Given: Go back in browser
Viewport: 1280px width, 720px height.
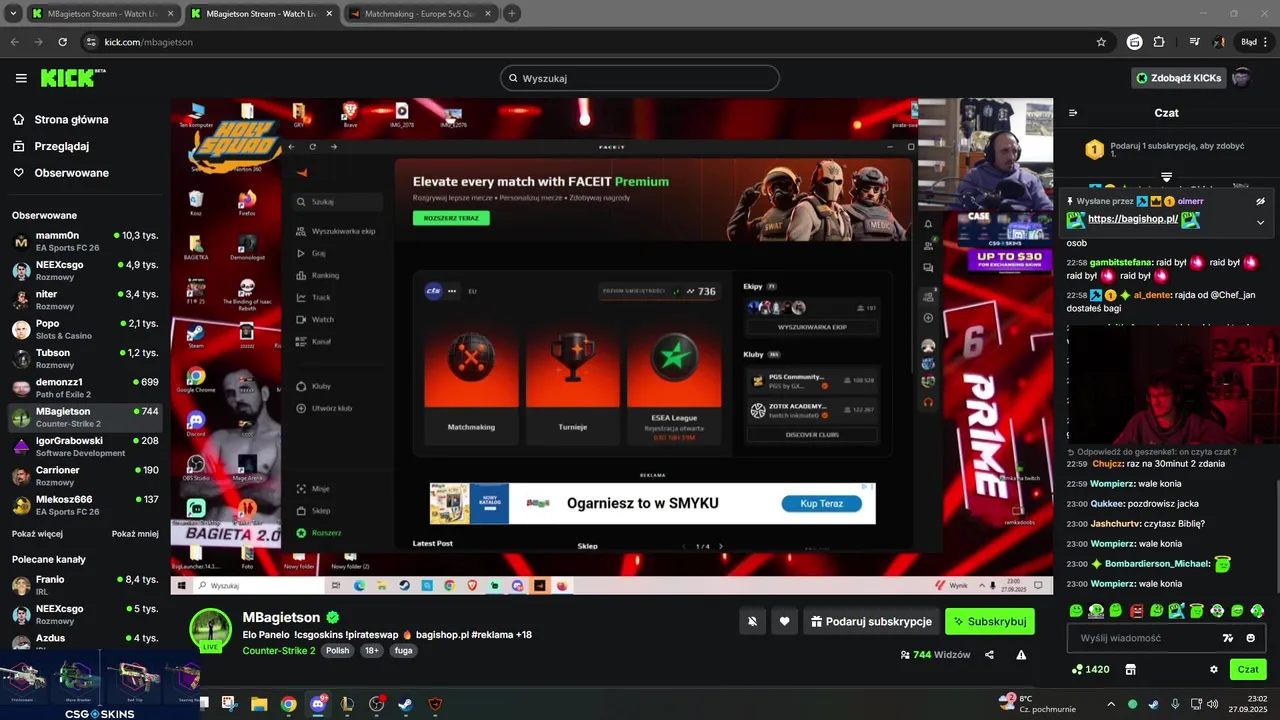Looking at the screenshot, I should [14, 42].
